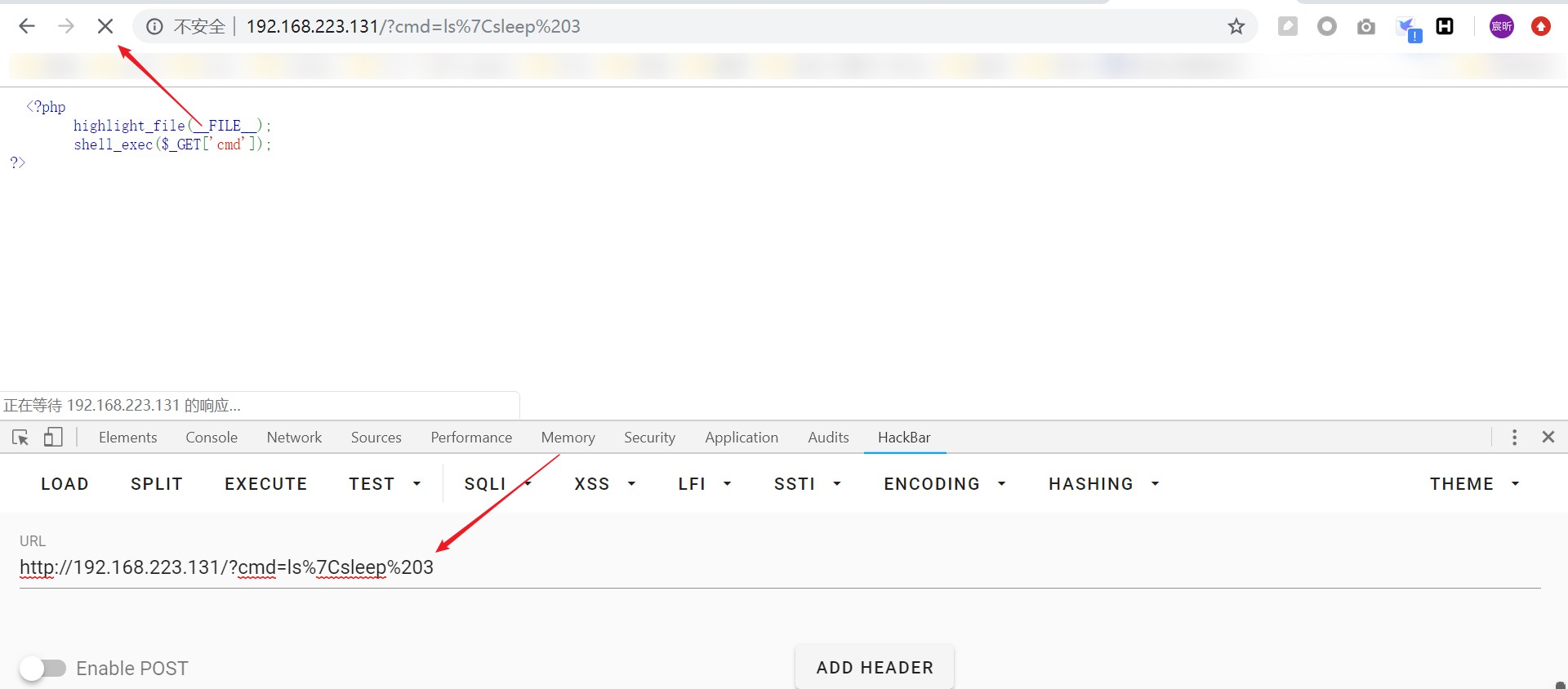Image resolution: width=1568 pixels, height=689 pixels.
Task: Click the shell_exec($_GET['cmd']) code line
Action: tap(172, 144)
